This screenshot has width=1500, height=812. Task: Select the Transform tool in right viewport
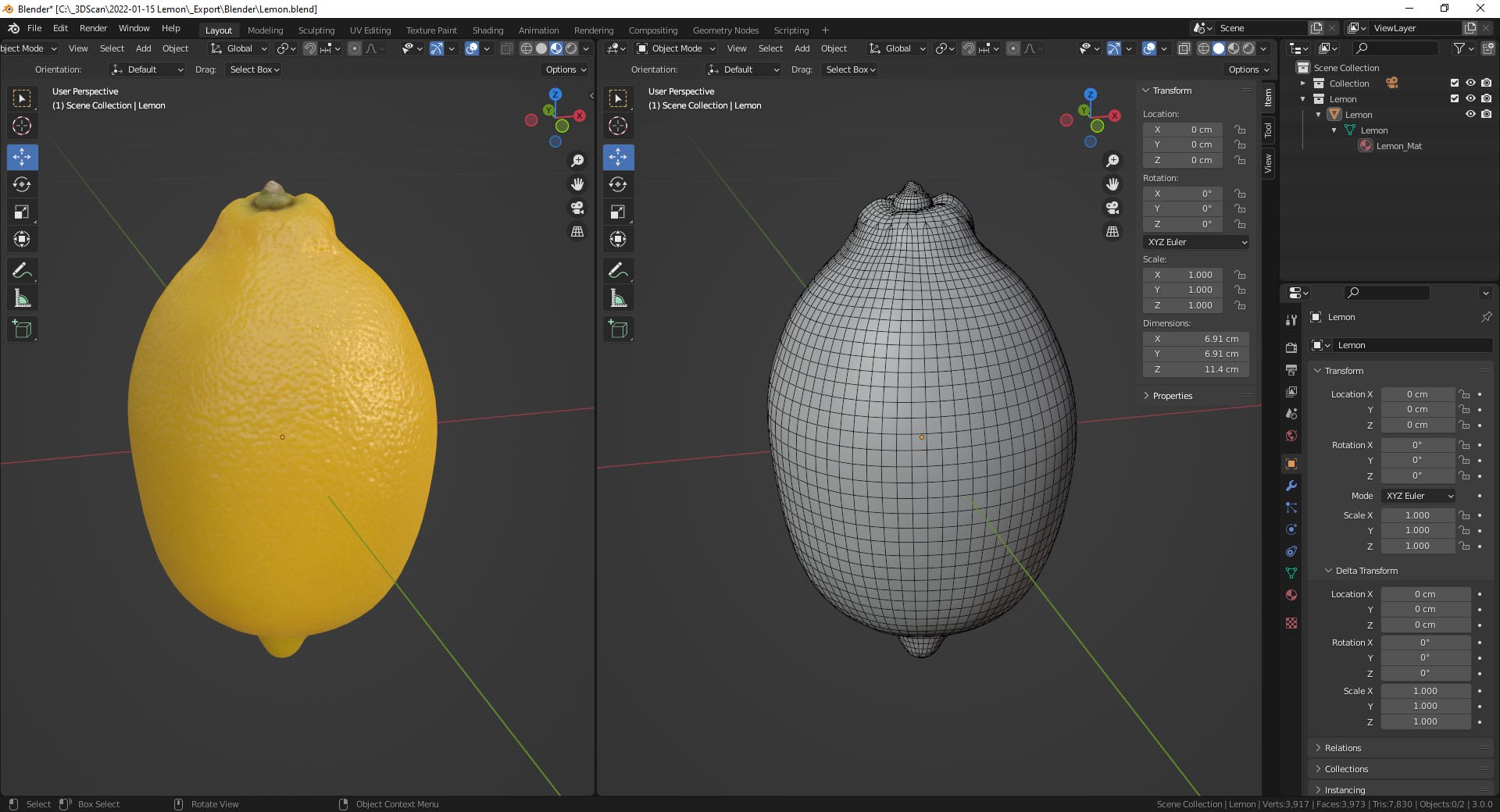pyautogui.click(x=618, y=239)
